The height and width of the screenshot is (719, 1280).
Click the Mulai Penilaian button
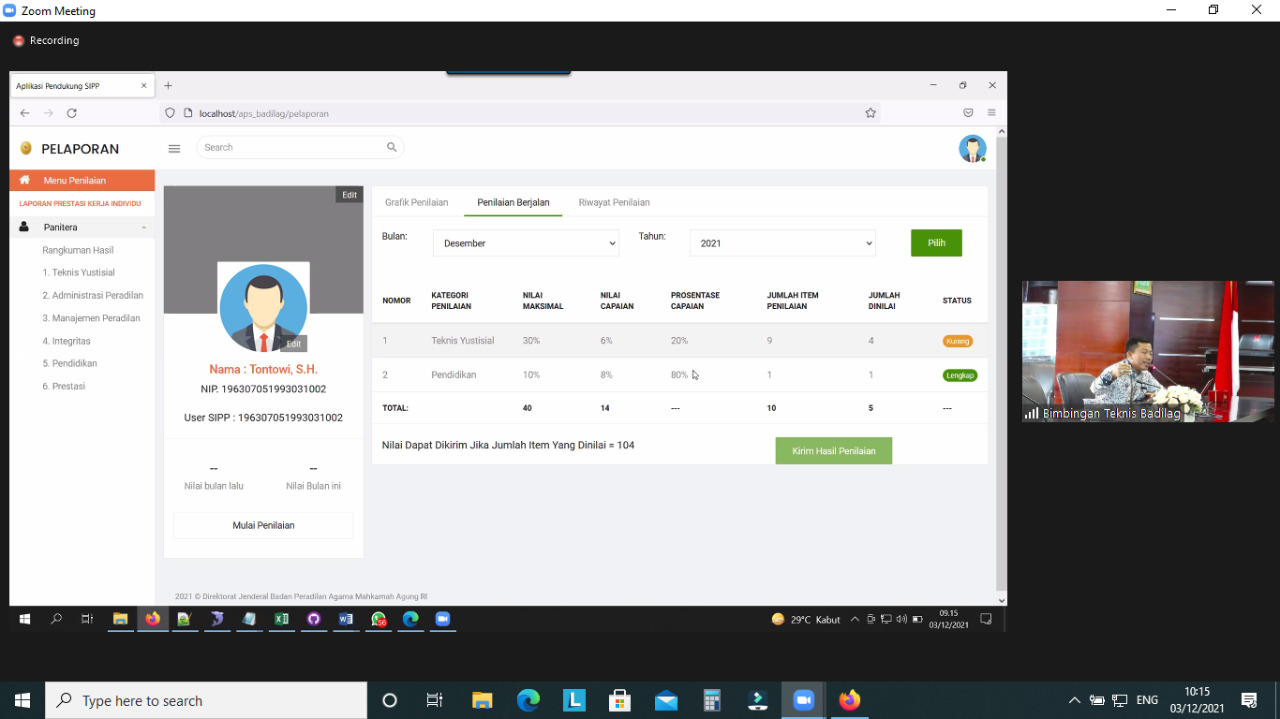coord(263,525)
